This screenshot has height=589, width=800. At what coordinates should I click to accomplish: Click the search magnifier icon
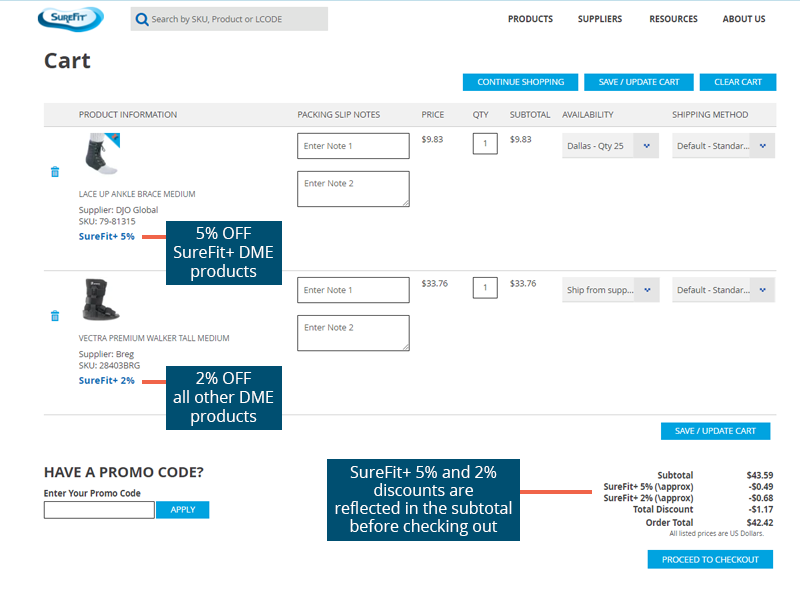coord(141,19)
